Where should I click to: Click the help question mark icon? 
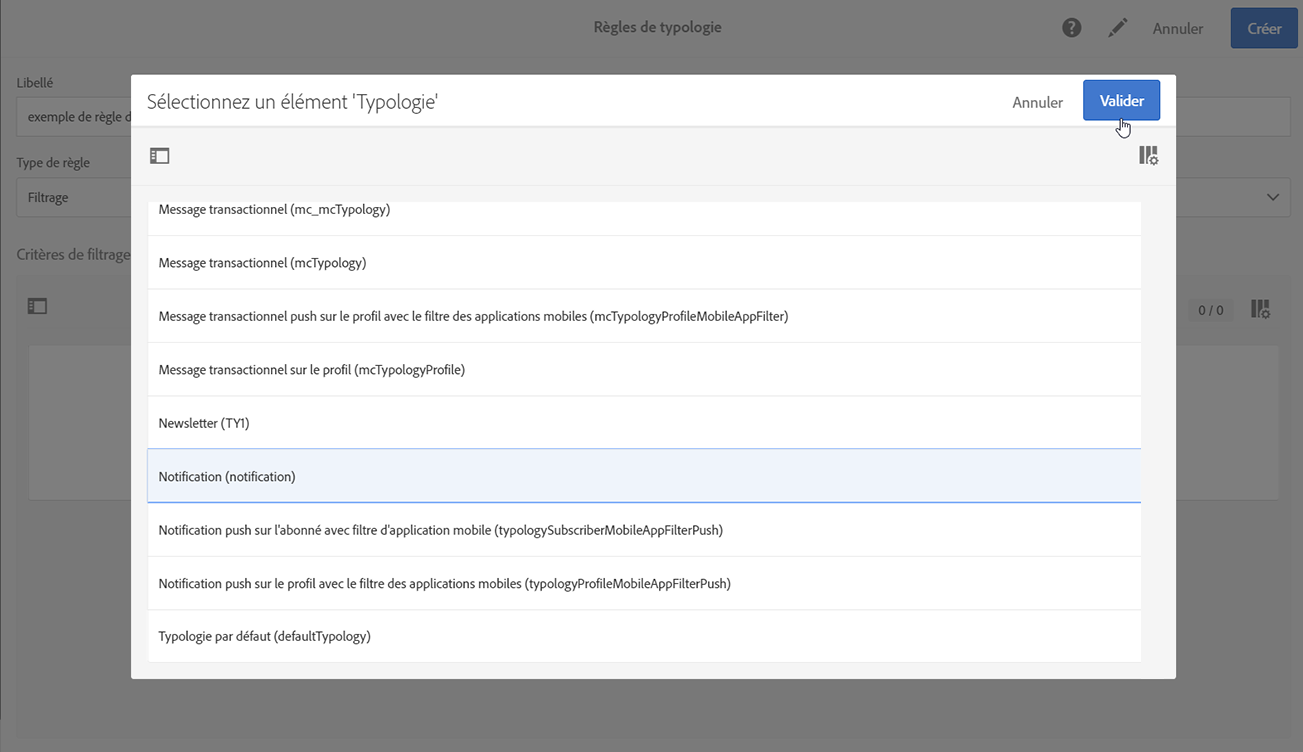1072,28
